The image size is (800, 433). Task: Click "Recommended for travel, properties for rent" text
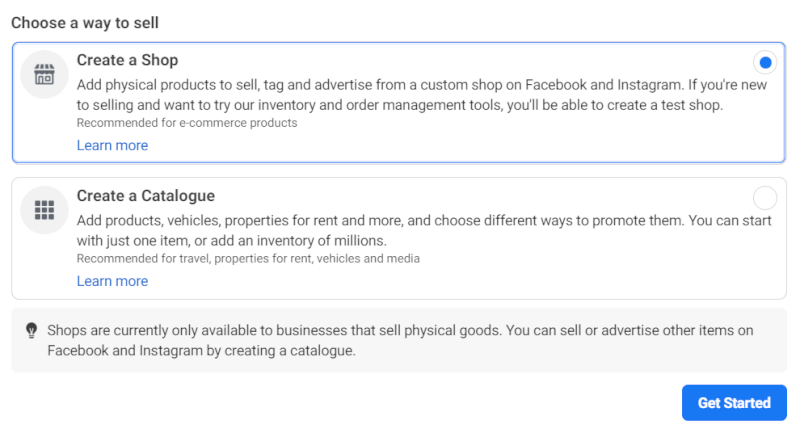[x=248, y=258]
